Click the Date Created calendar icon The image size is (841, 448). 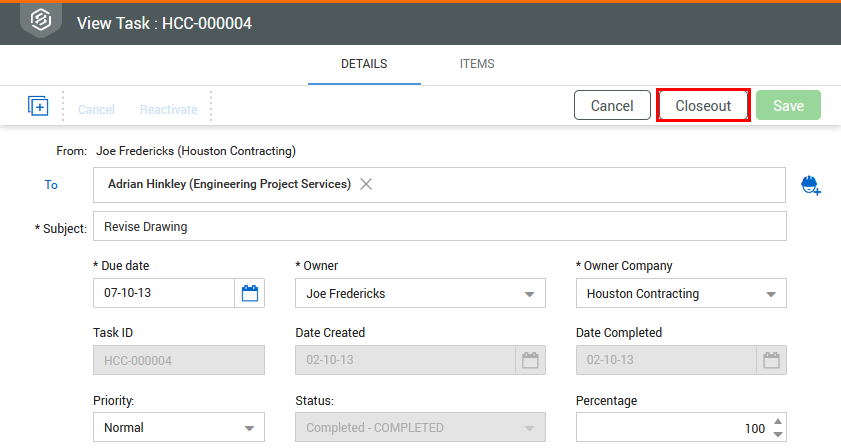pos(530,360)
